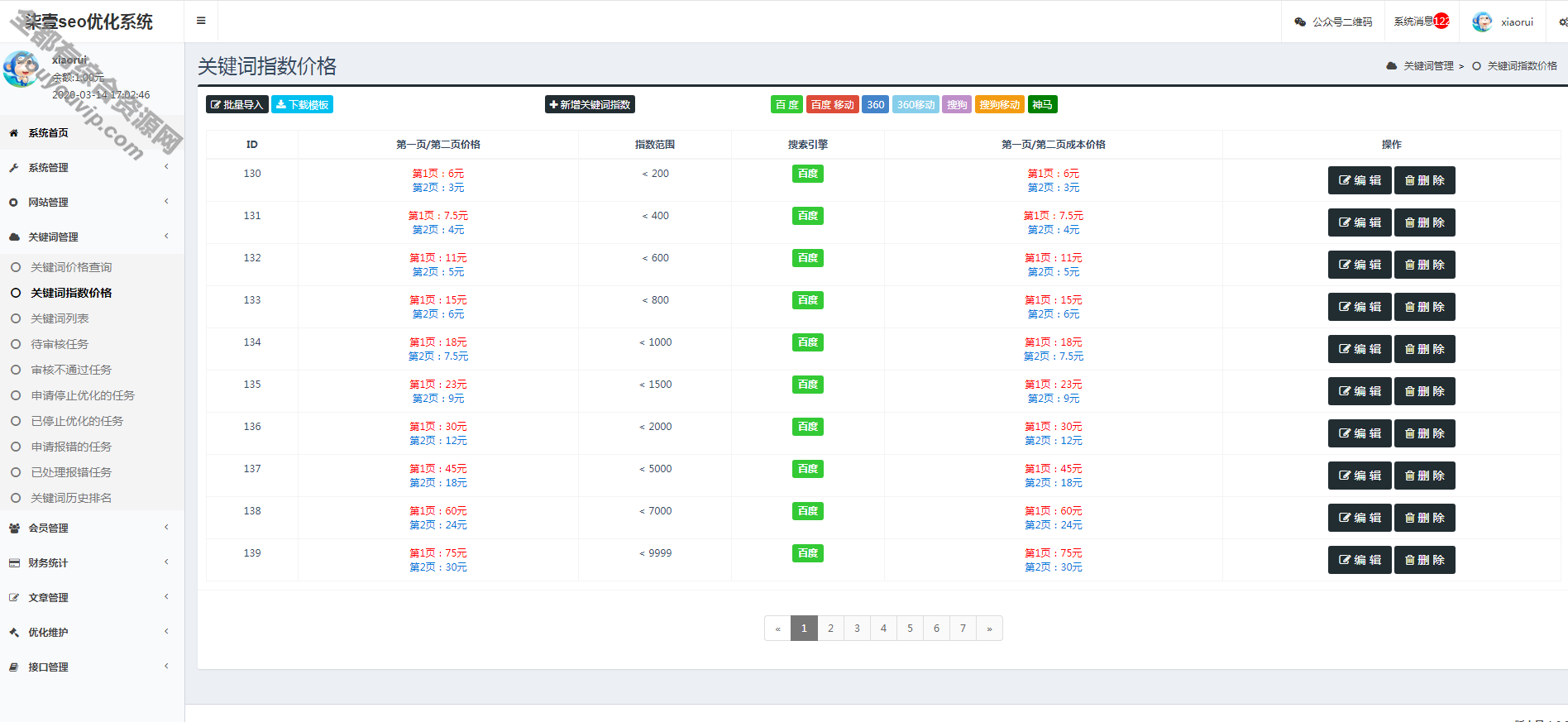Delete row with ID 130
Image resolution: width=1568 pixels, height=722 pixels.
[1424, 180]
